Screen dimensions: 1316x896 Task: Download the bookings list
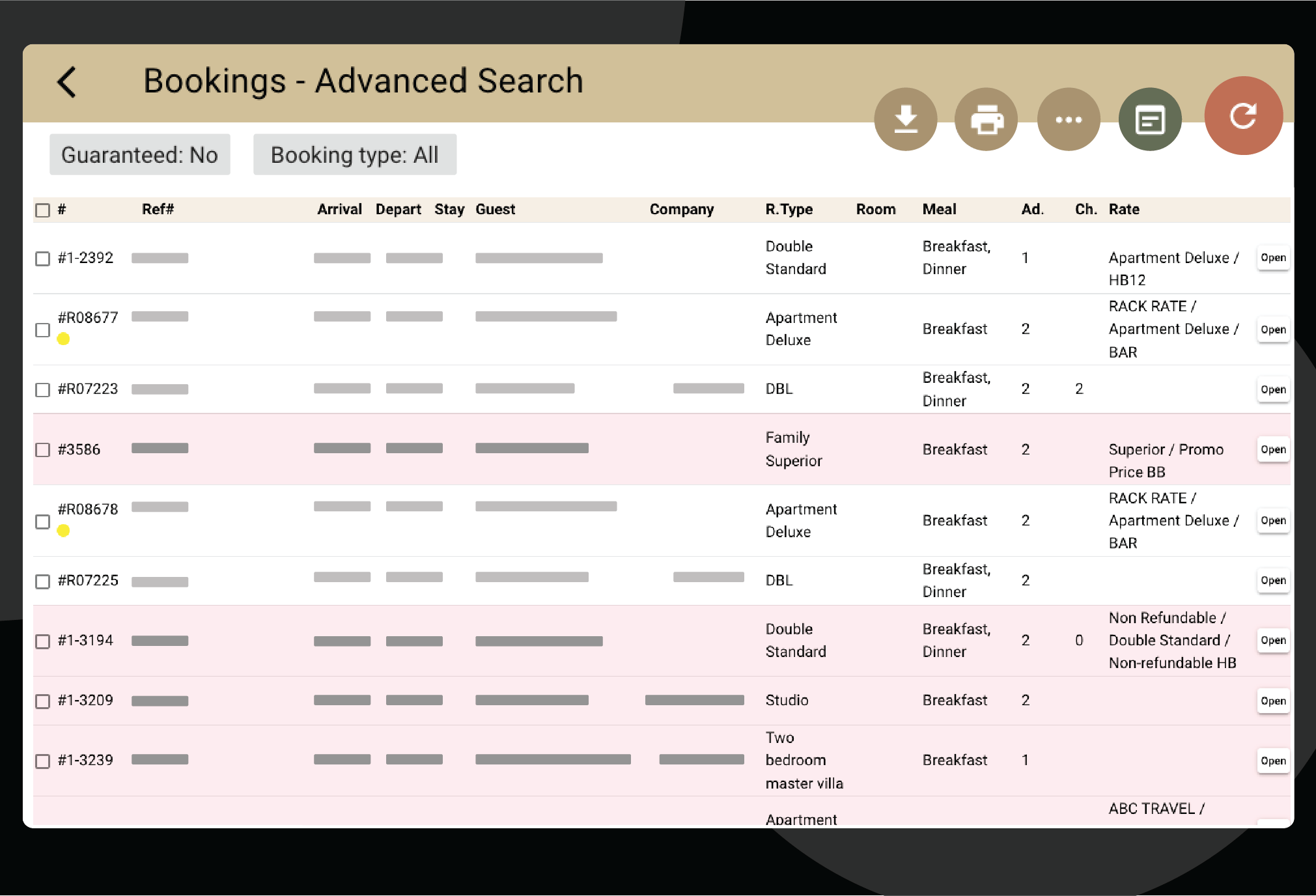pyautogui.click(x=905, y=119)
